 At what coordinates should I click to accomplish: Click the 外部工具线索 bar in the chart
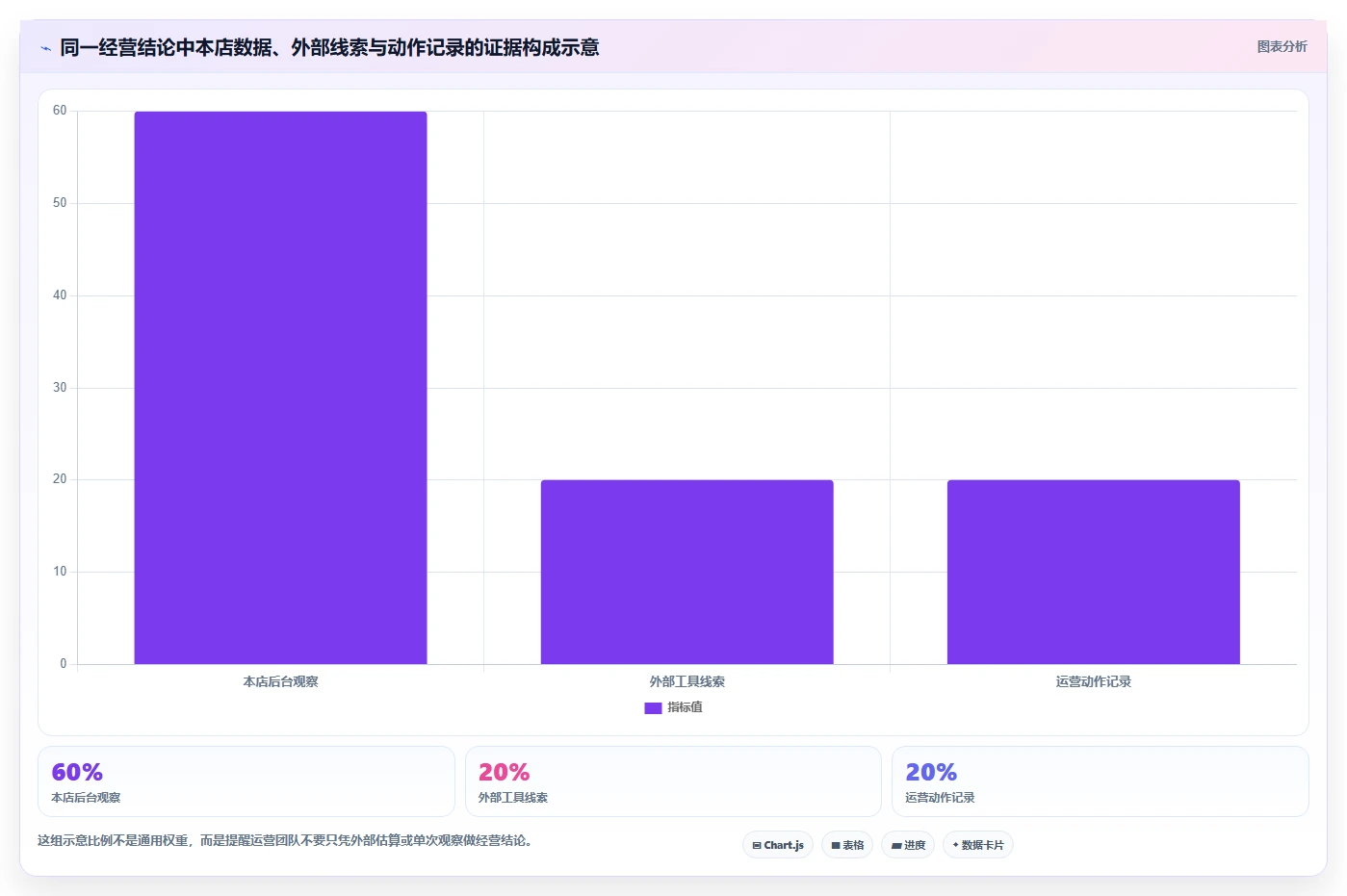point(686,572)
